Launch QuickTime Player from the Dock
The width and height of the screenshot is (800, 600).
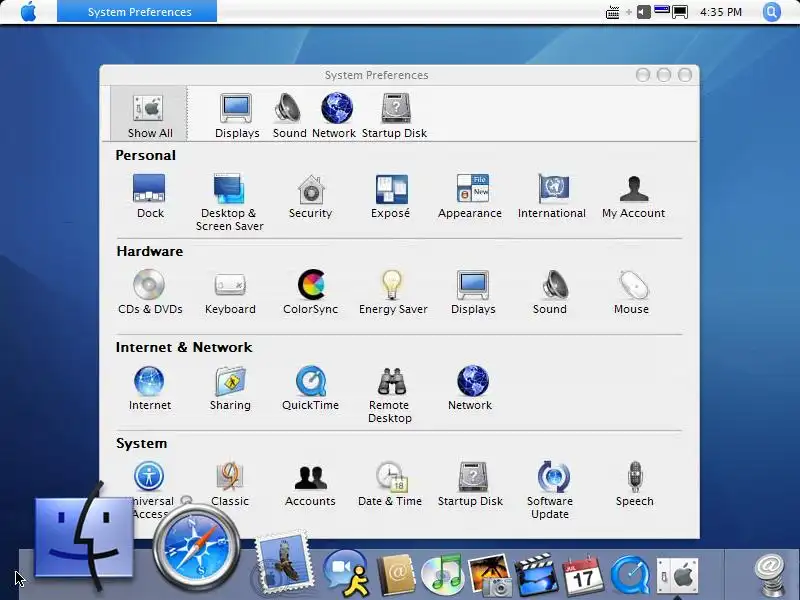630,576
